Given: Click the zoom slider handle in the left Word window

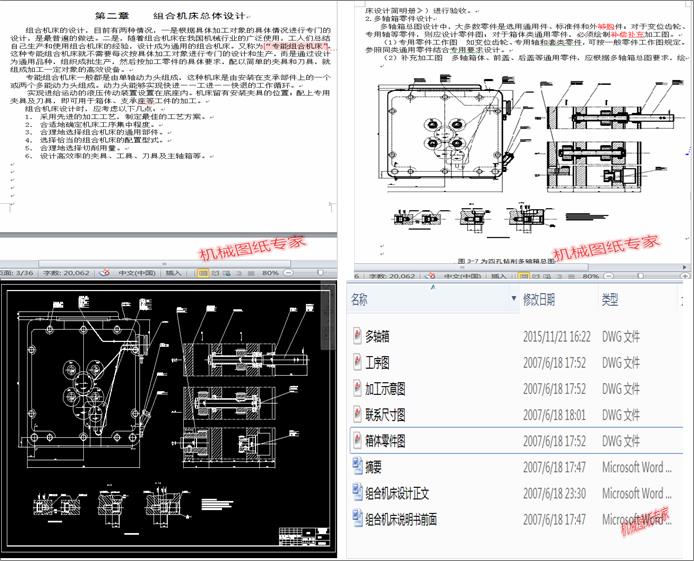Looking at the screenshot, I should tap(321, 273).
